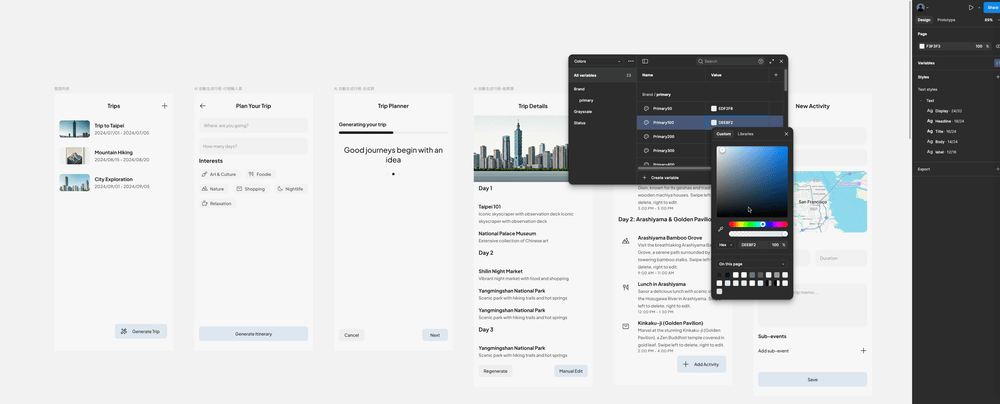Viewport: 1000px width, 404px height.
Task: Click the Generate Itinerary button
Action: pyautogui.click(x=253, y=334)
